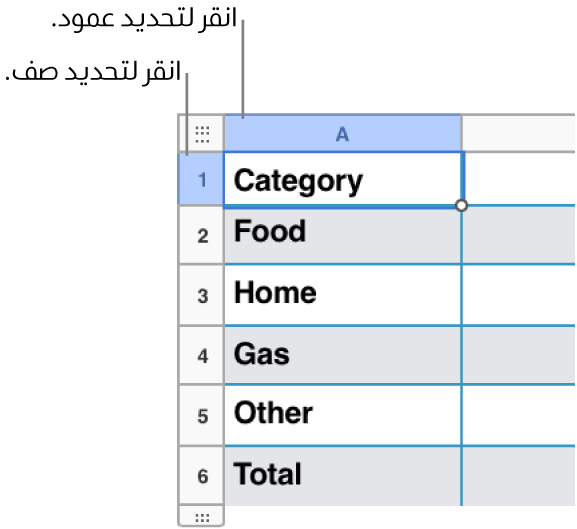Click the selection handle circle on Category cell
Viewport: 577px width, 529px height.
(x=461, y=205)
